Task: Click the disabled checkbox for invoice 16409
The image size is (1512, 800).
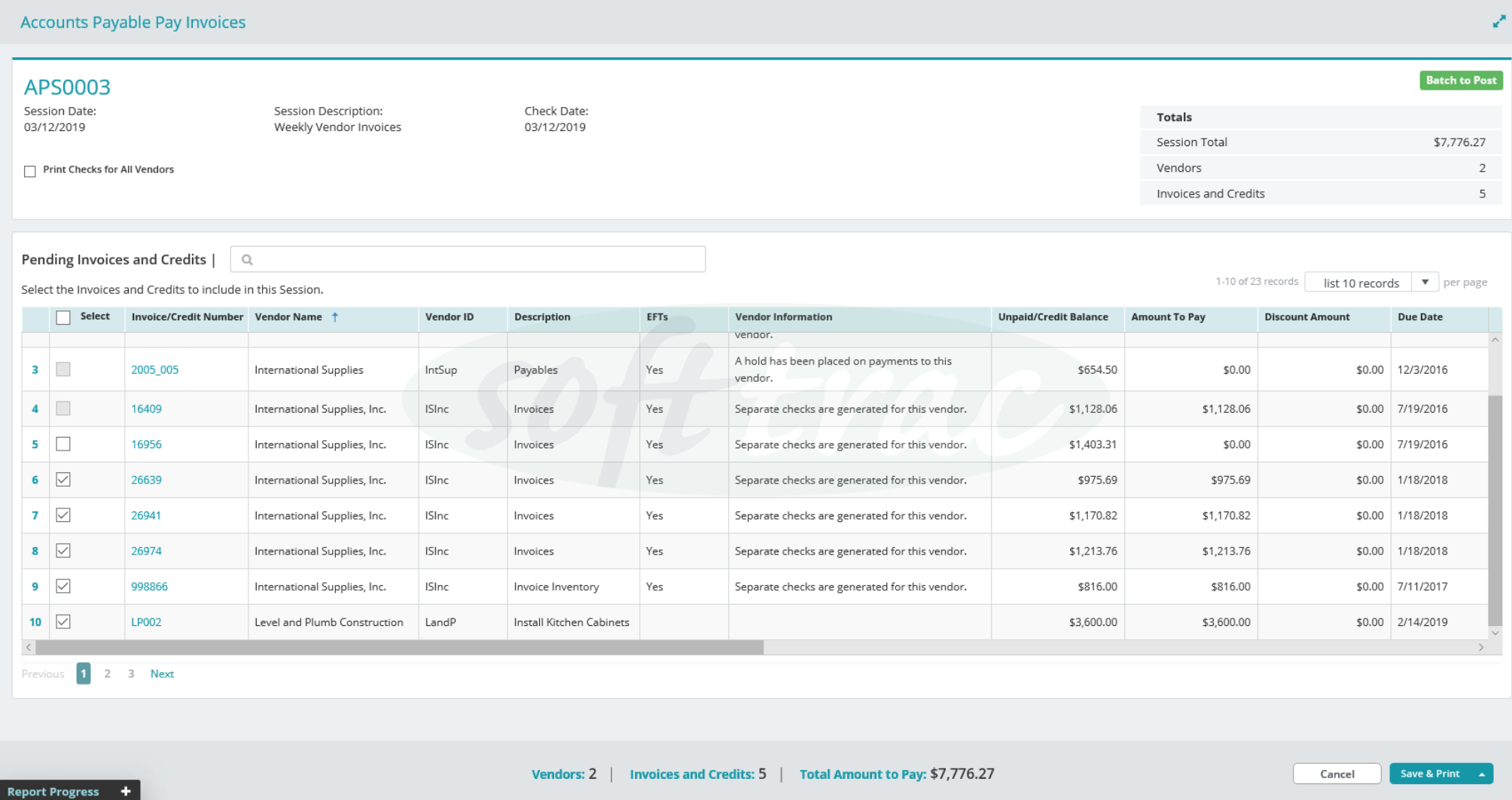Action: point(63,408)
